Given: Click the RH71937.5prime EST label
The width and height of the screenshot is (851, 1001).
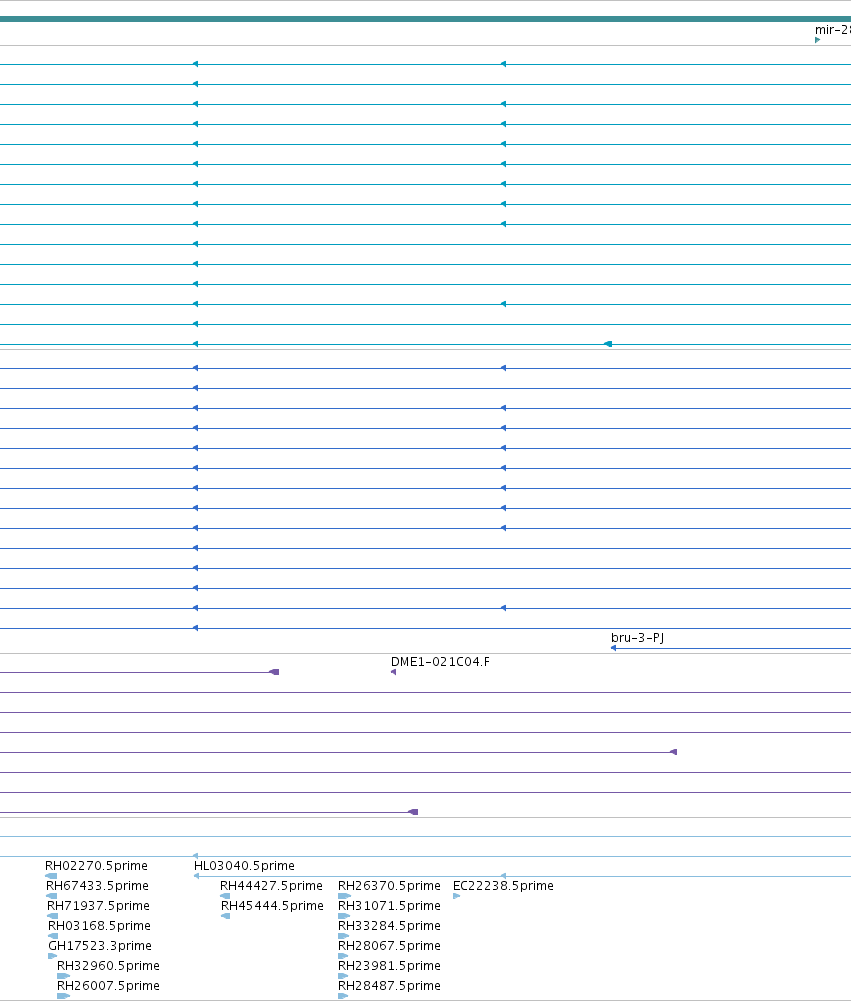Looking at the screenshot, I should 98,906.
